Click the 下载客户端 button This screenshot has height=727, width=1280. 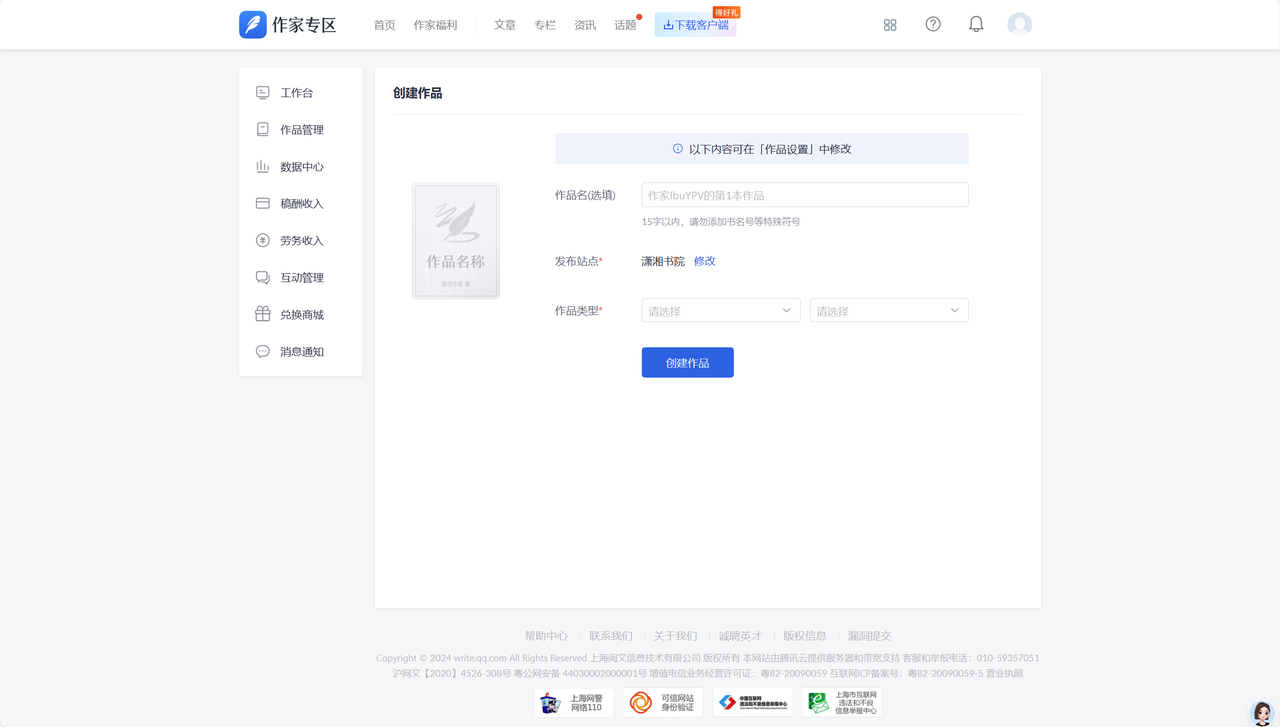tap(695, 25)
